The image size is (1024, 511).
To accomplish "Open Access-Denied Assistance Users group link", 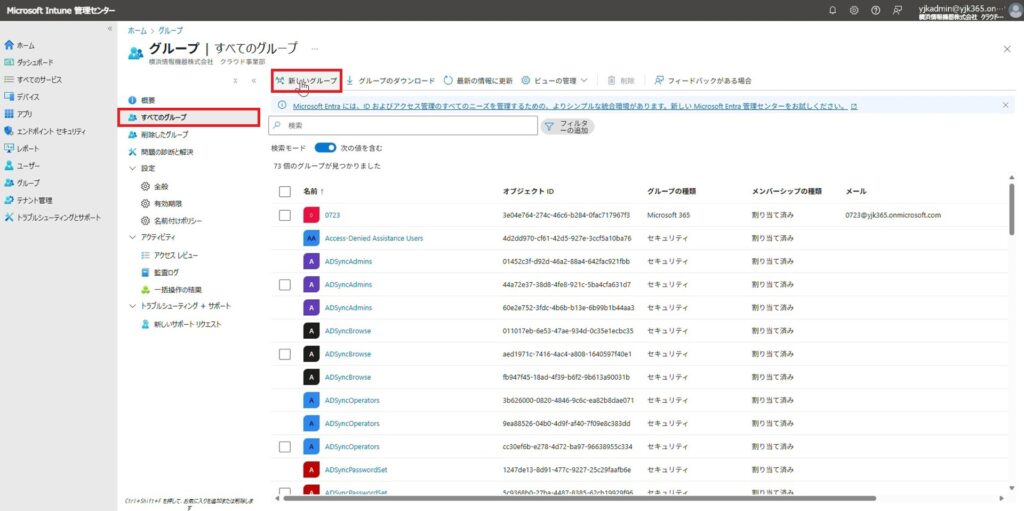I will [373, 238].
